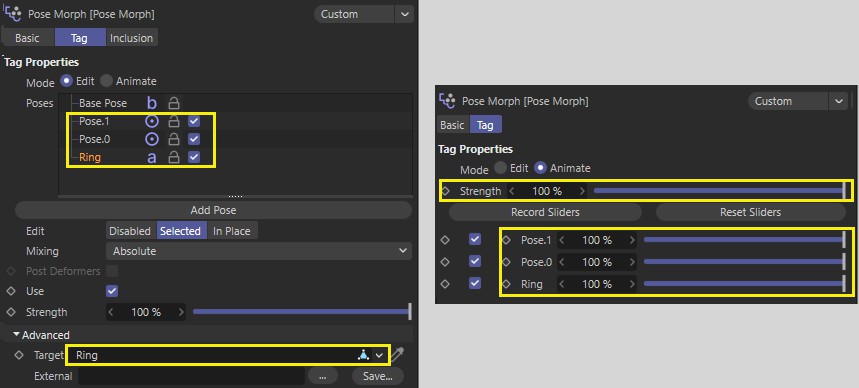Click keyframe diamond next to Pose.0 slider label
This screenshot has width=859, height=388.
[507, 262]
